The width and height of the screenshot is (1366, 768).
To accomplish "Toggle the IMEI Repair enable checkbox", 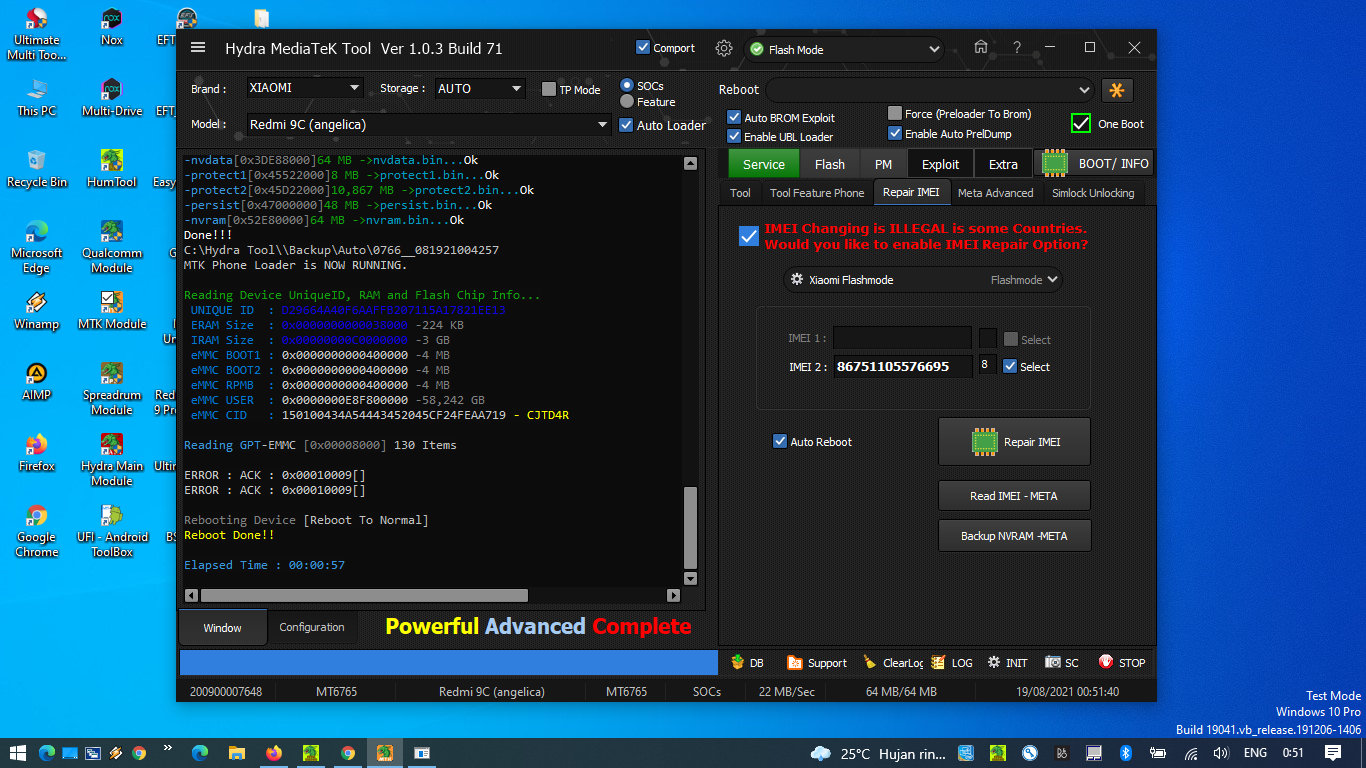I will coord(748,236).
